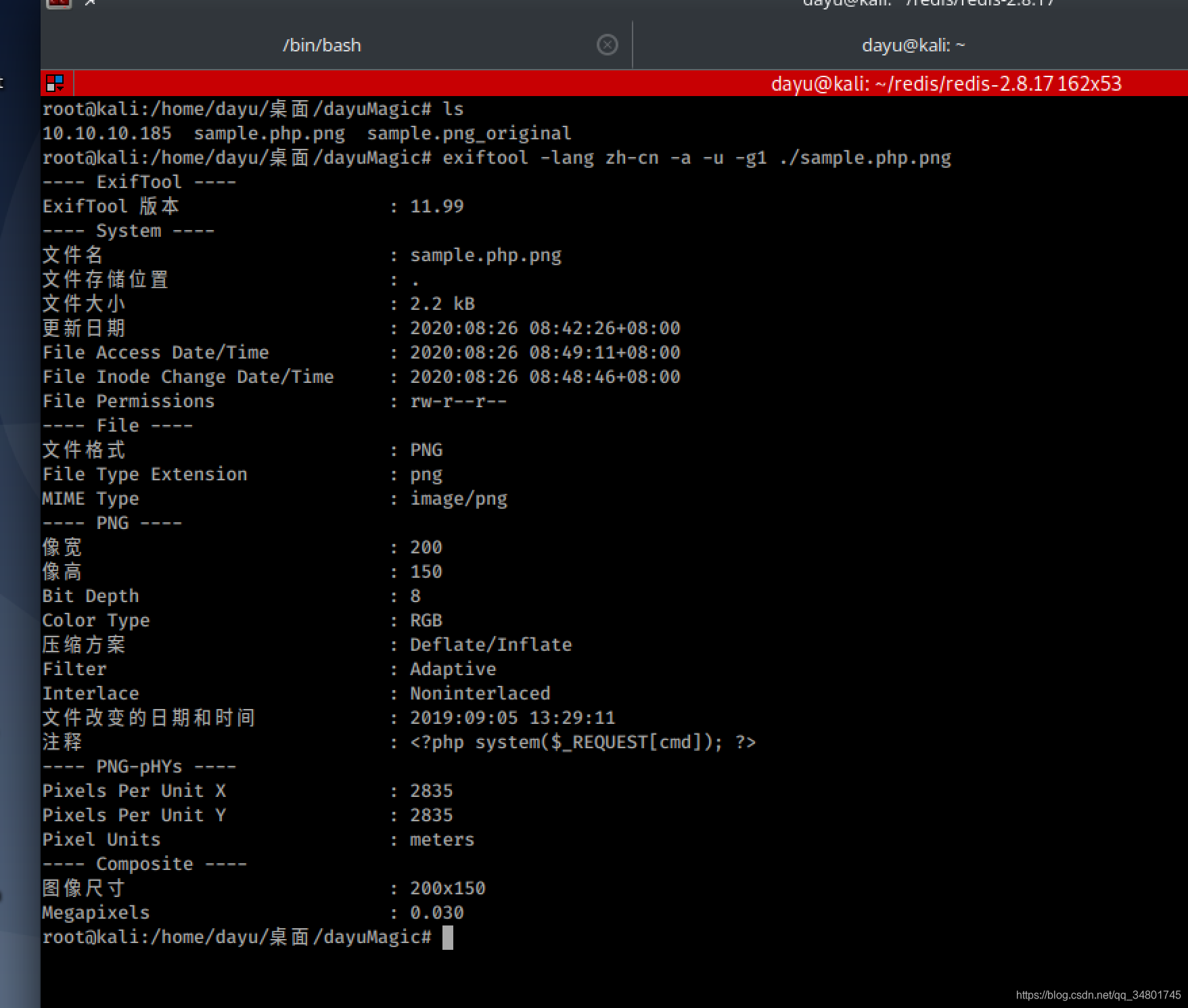Click the exiftool command text
The height and width of the screenshot is (1008, 1188).
click(697, 158)
